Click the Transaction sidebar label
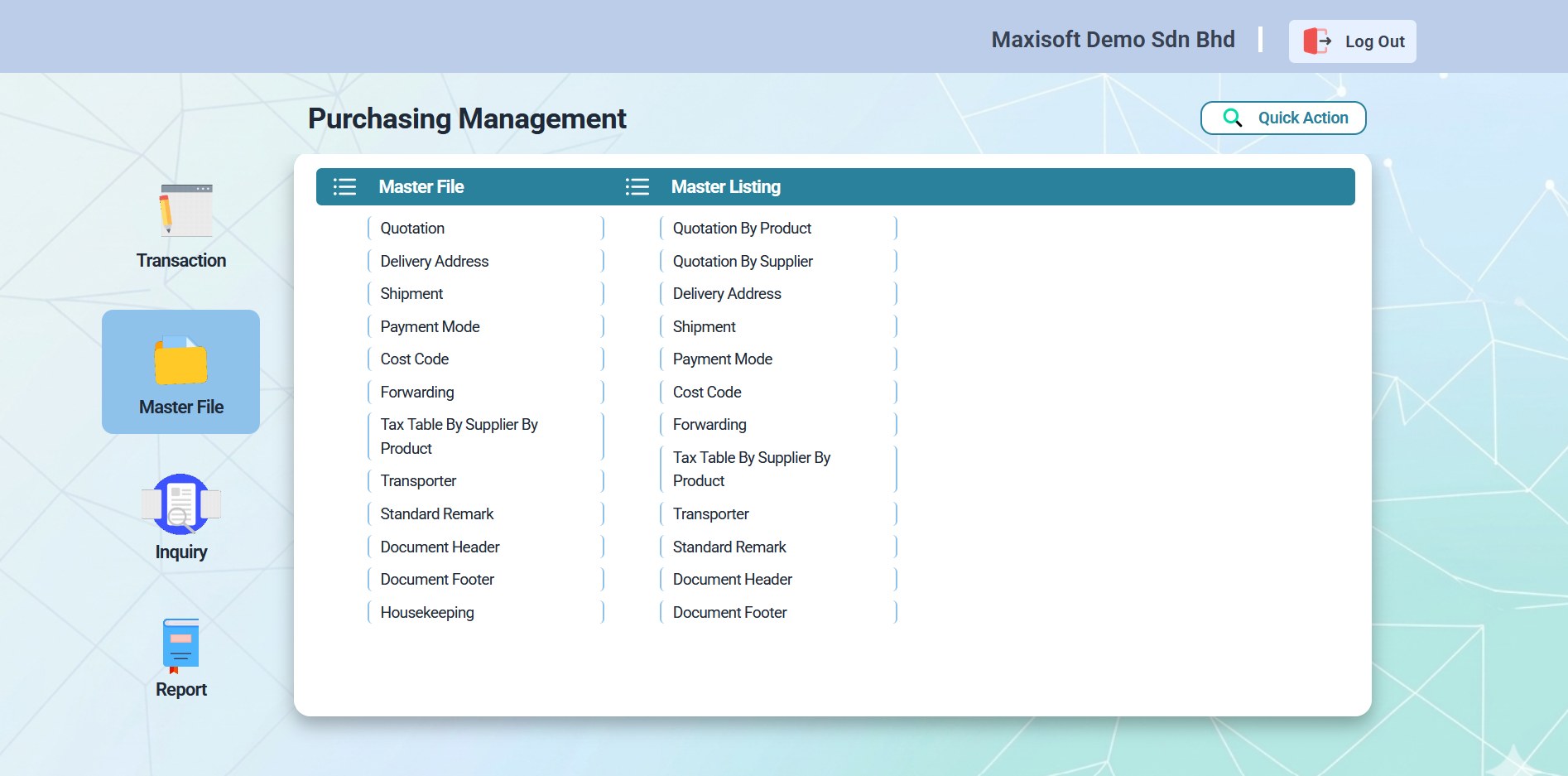This screenshot has width=1568, height=776. click(x=180, y=260)
